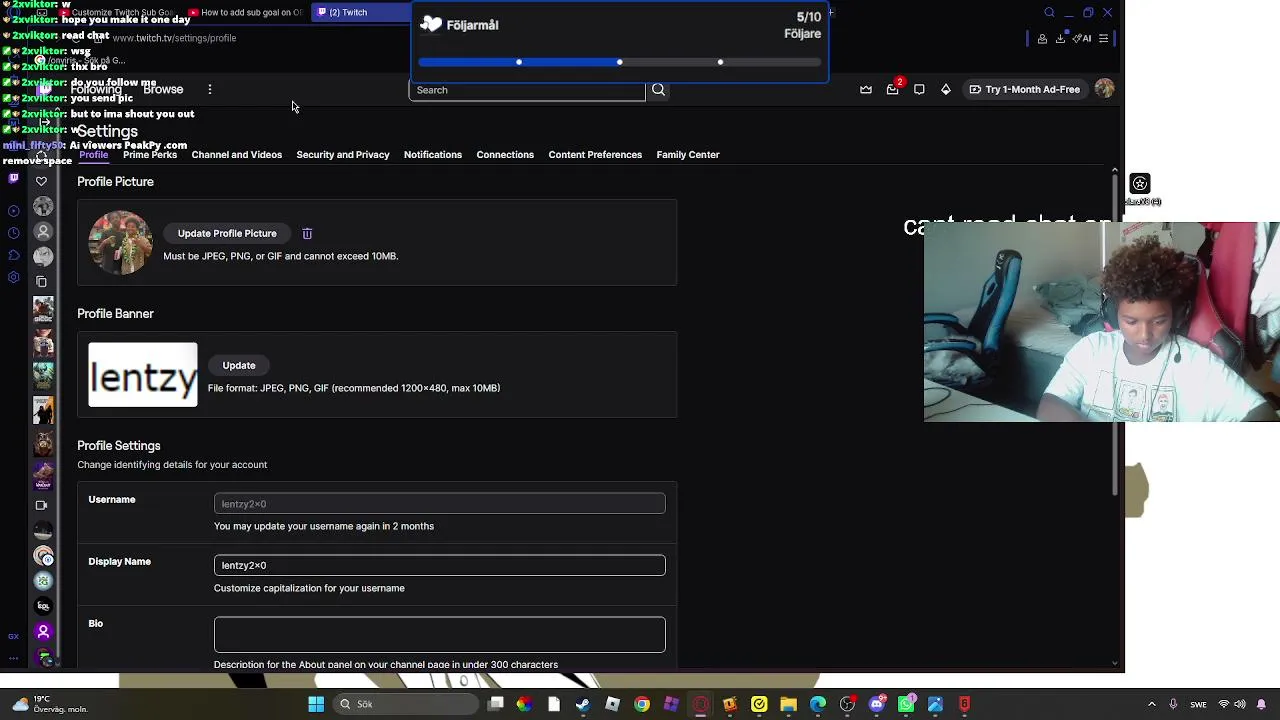The image size is (1280, 720).
Task: Open the notifications inbox with badge 2
Action: [x=893, y=89]
